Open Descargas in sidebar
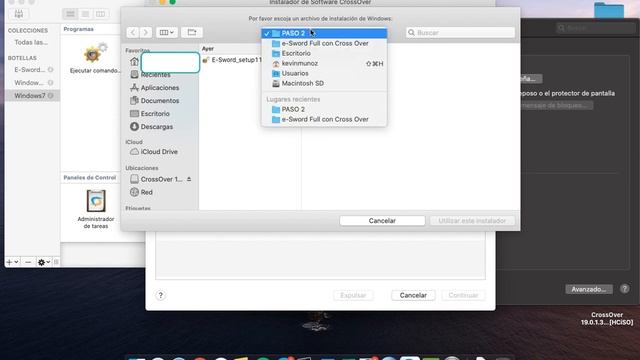Screen dimensions: 640x360 point(151,127)
